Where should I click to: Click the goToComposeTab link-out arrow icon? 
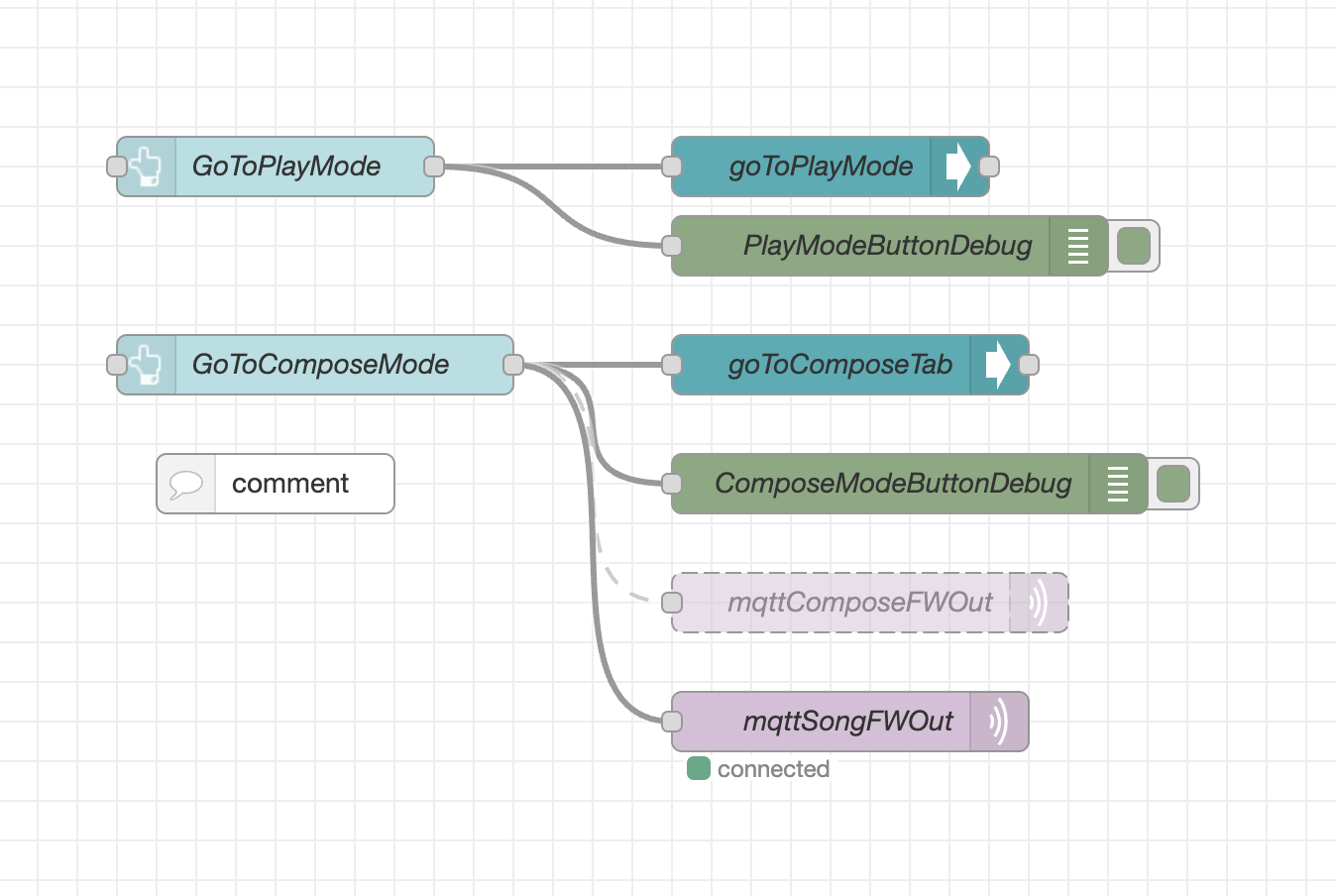click(x=998, y=365)
